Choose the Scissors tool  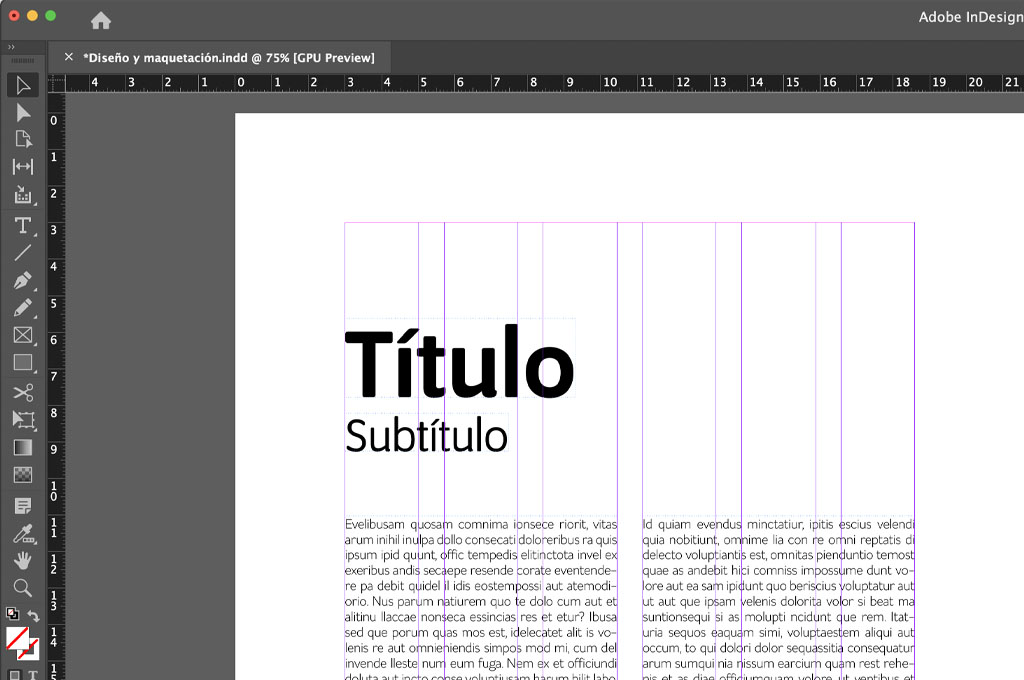point(23,392)
